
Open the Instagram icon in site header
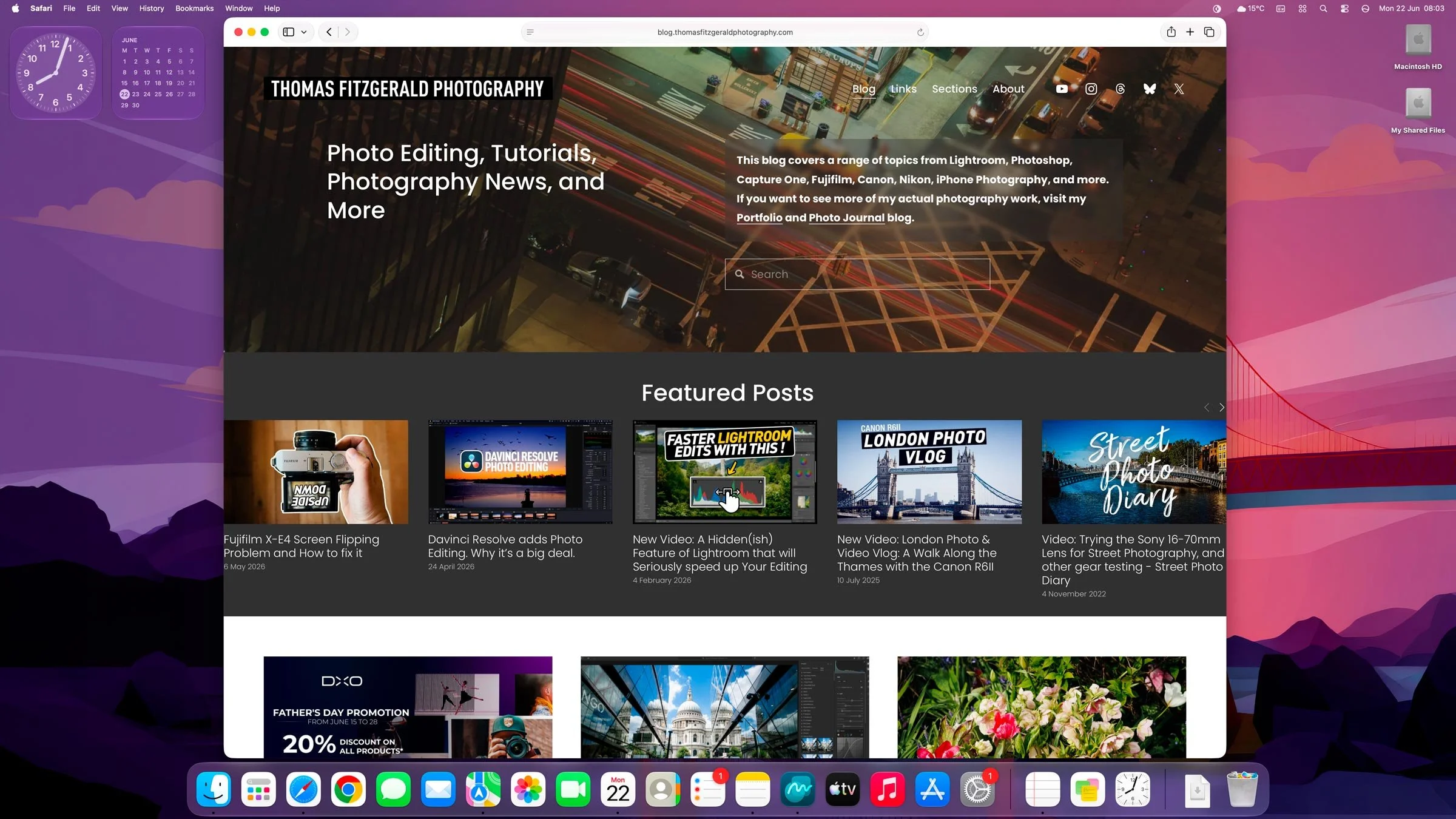coord(1091,89)
